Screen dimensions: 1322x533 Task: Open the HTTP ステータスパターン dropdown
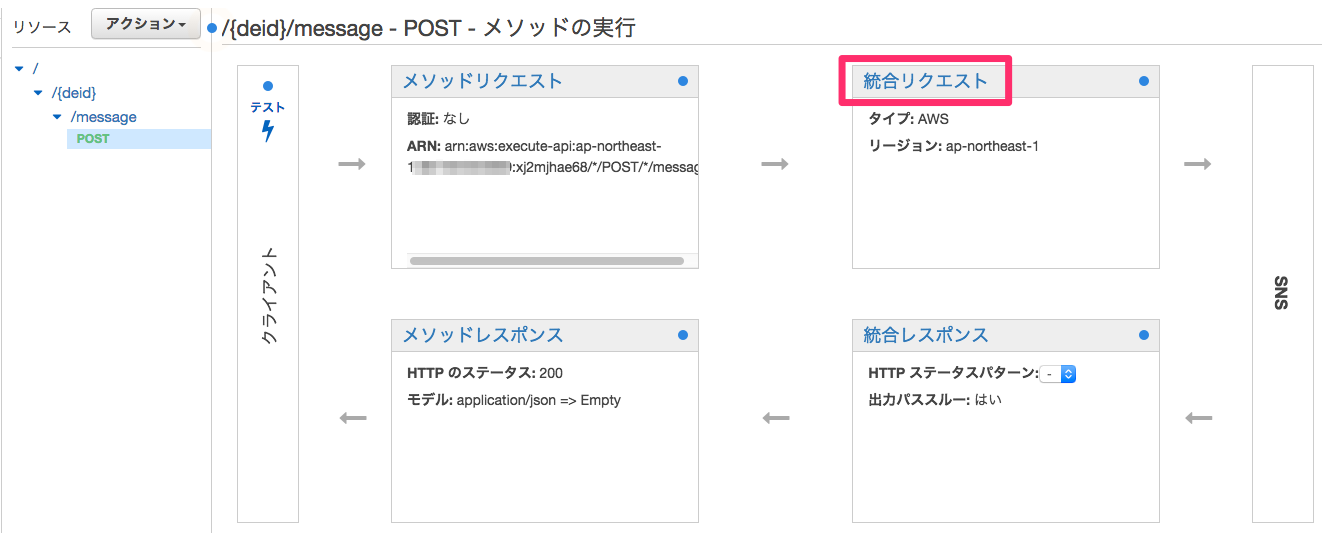coord(1058,374)
